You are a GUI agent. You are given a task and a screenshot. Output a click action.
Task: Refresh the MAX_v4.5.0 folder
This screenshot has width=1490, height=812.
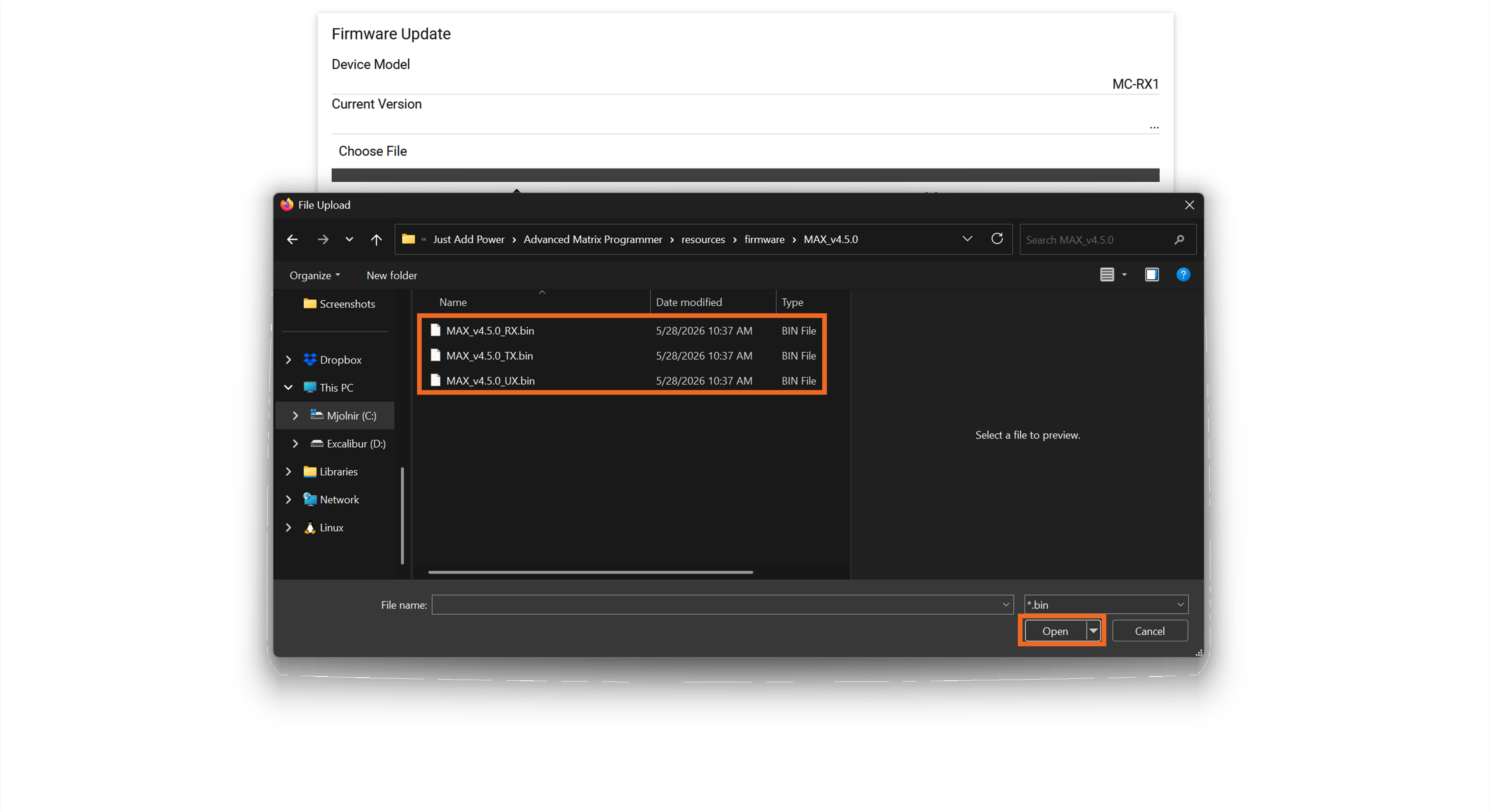point(996,239)
